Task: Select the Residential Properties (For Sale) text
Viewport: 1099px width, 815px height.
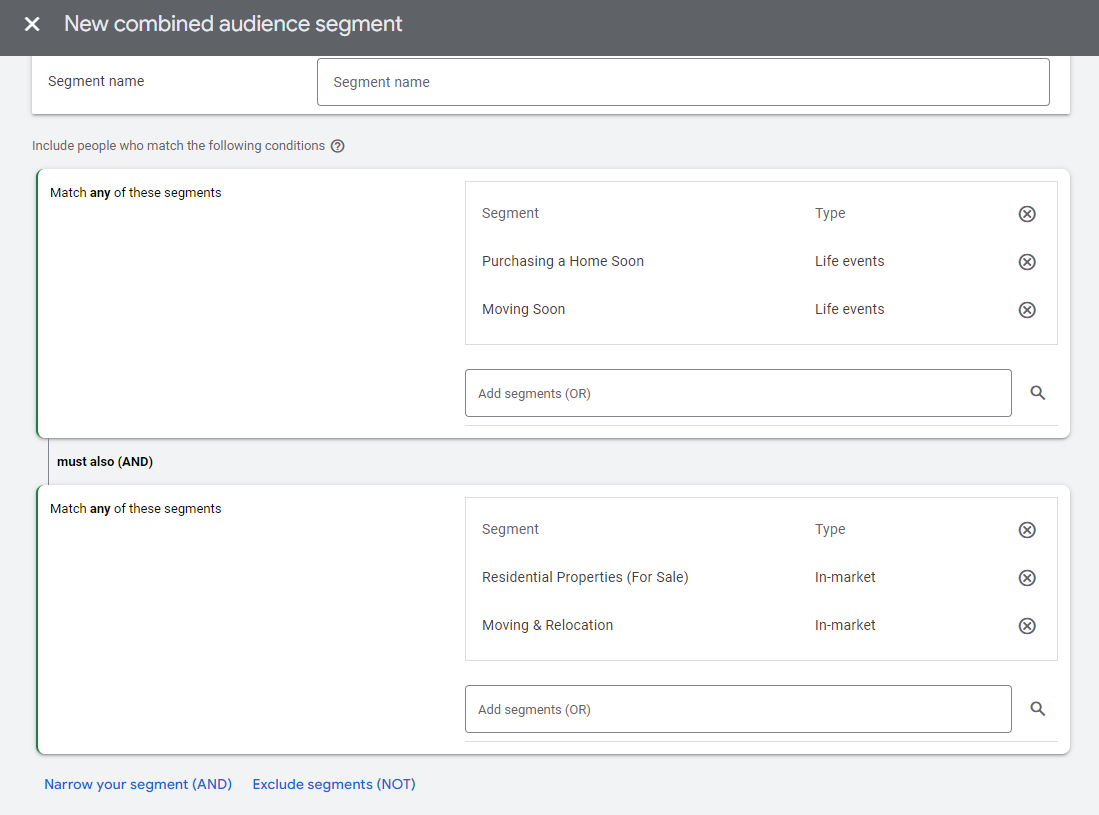Action: click(x=585, y=577)
